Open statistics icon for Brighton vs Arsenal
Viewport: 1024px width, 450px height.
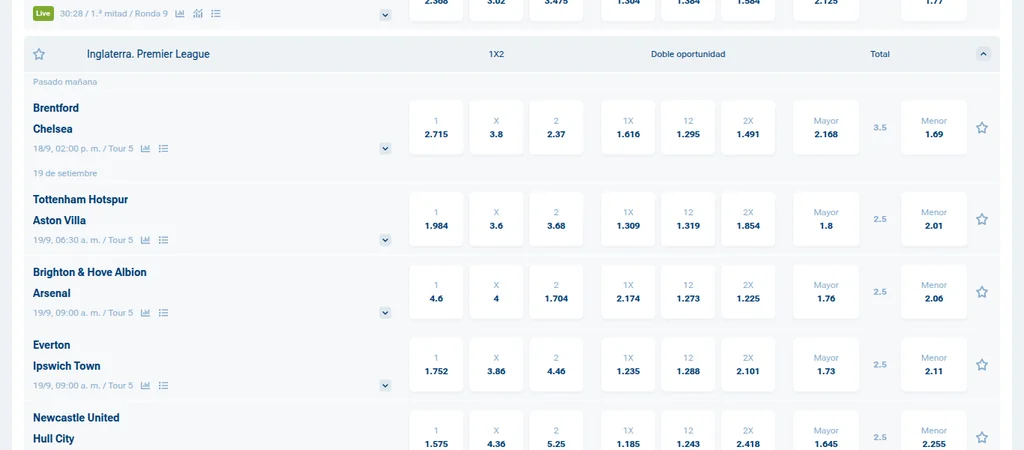[146, 313]
